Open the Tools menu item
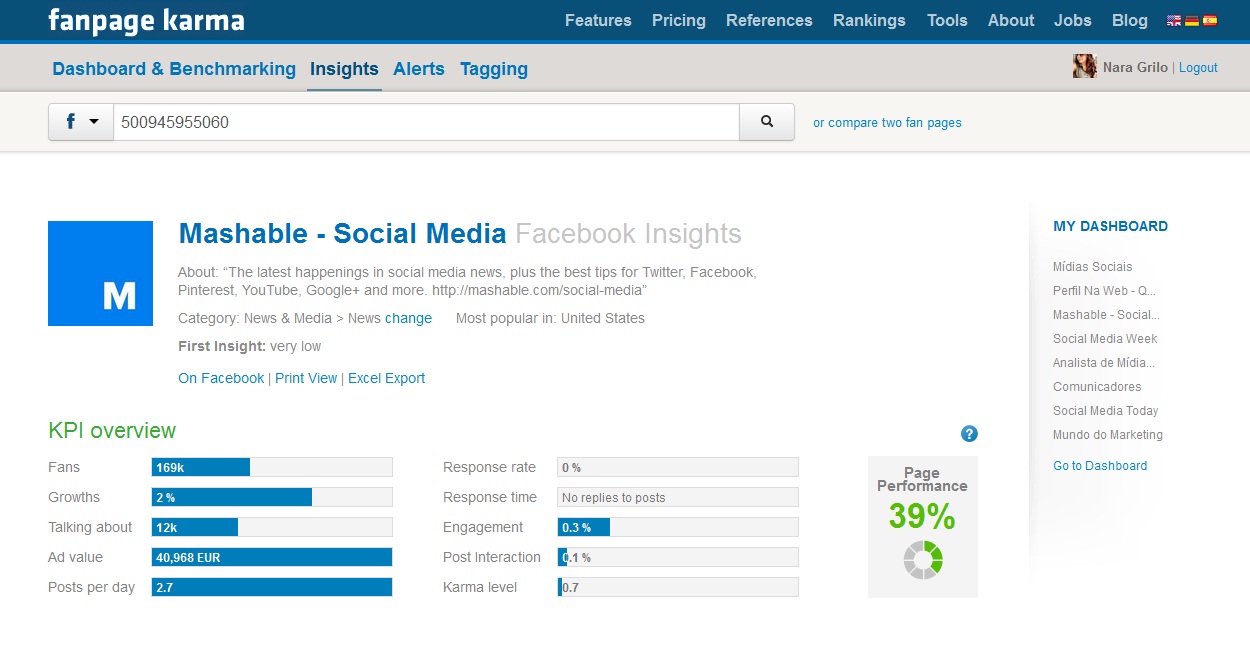This screenshot has height=646, width=1250. (947, 20)
